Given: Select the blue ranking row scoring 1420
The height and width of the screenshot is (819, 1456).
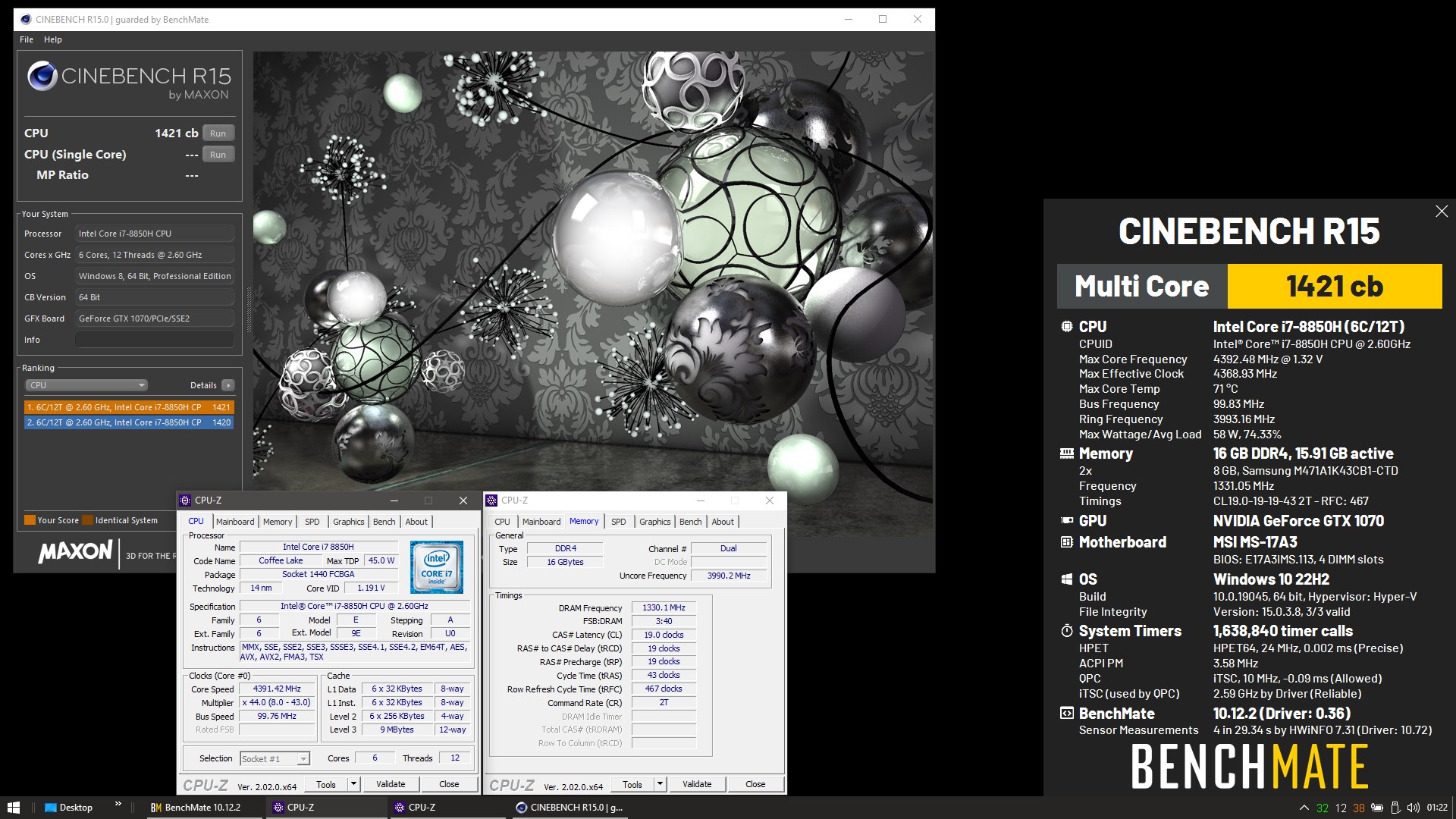Looking at the screenshot, I should coord(129,422).
